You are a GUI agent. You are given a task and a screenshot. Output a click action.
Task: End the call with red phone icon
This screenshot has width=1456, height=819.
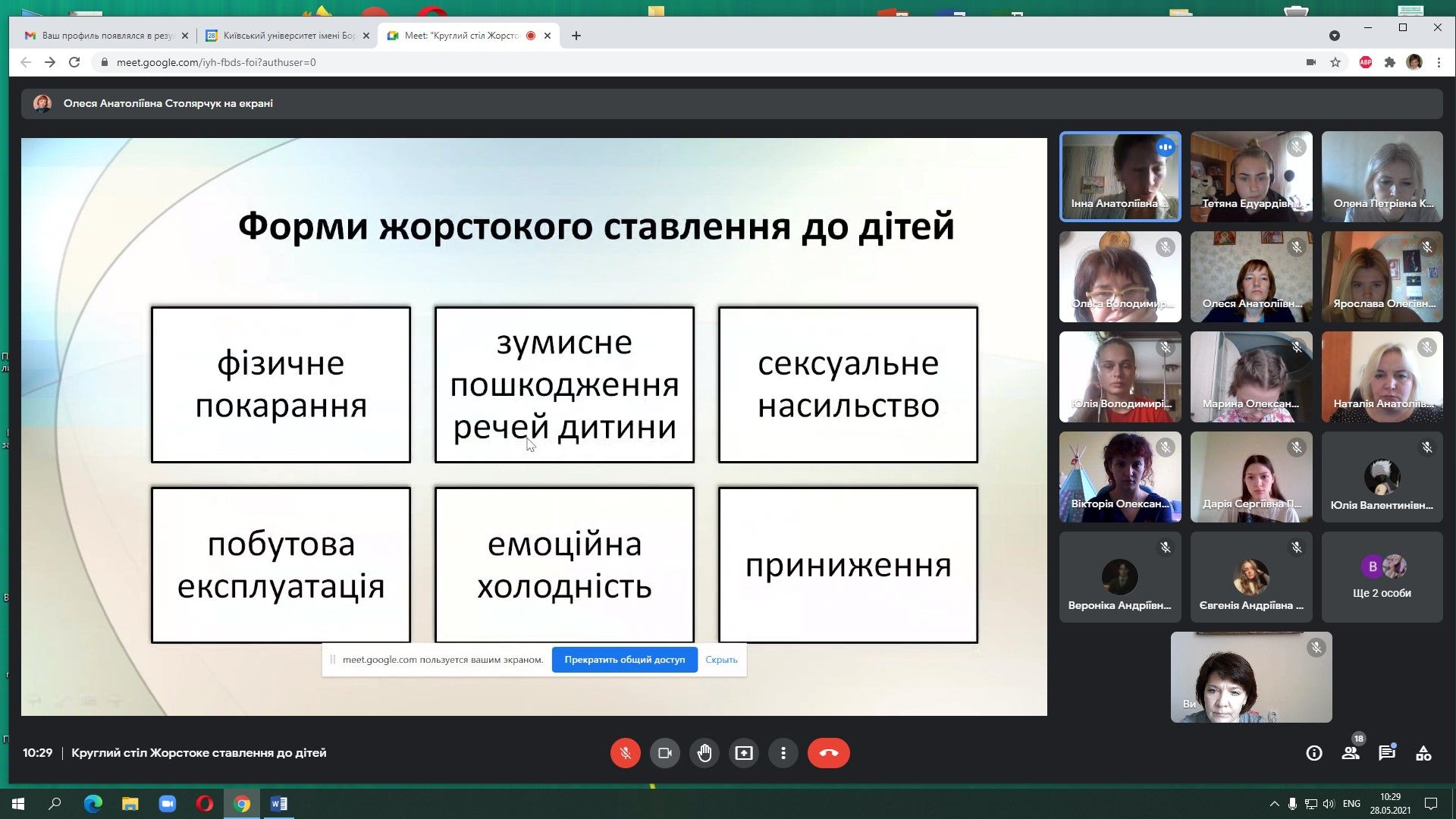829,753
